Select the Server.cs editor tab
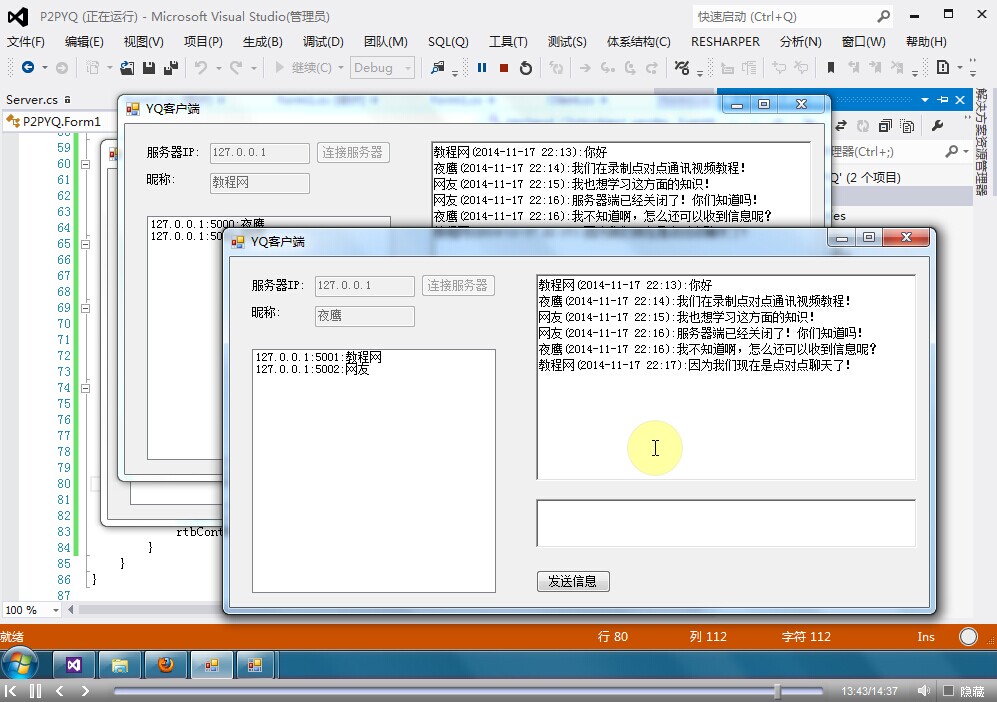Screen dimensions: 997x702 point(32,100)
